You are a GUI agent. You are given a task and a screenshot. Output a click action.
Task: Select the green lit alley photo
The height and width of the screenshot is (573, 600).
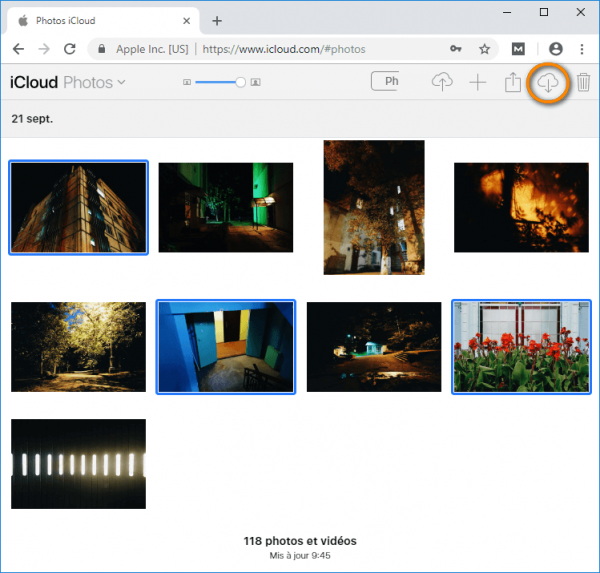point(226,207)
